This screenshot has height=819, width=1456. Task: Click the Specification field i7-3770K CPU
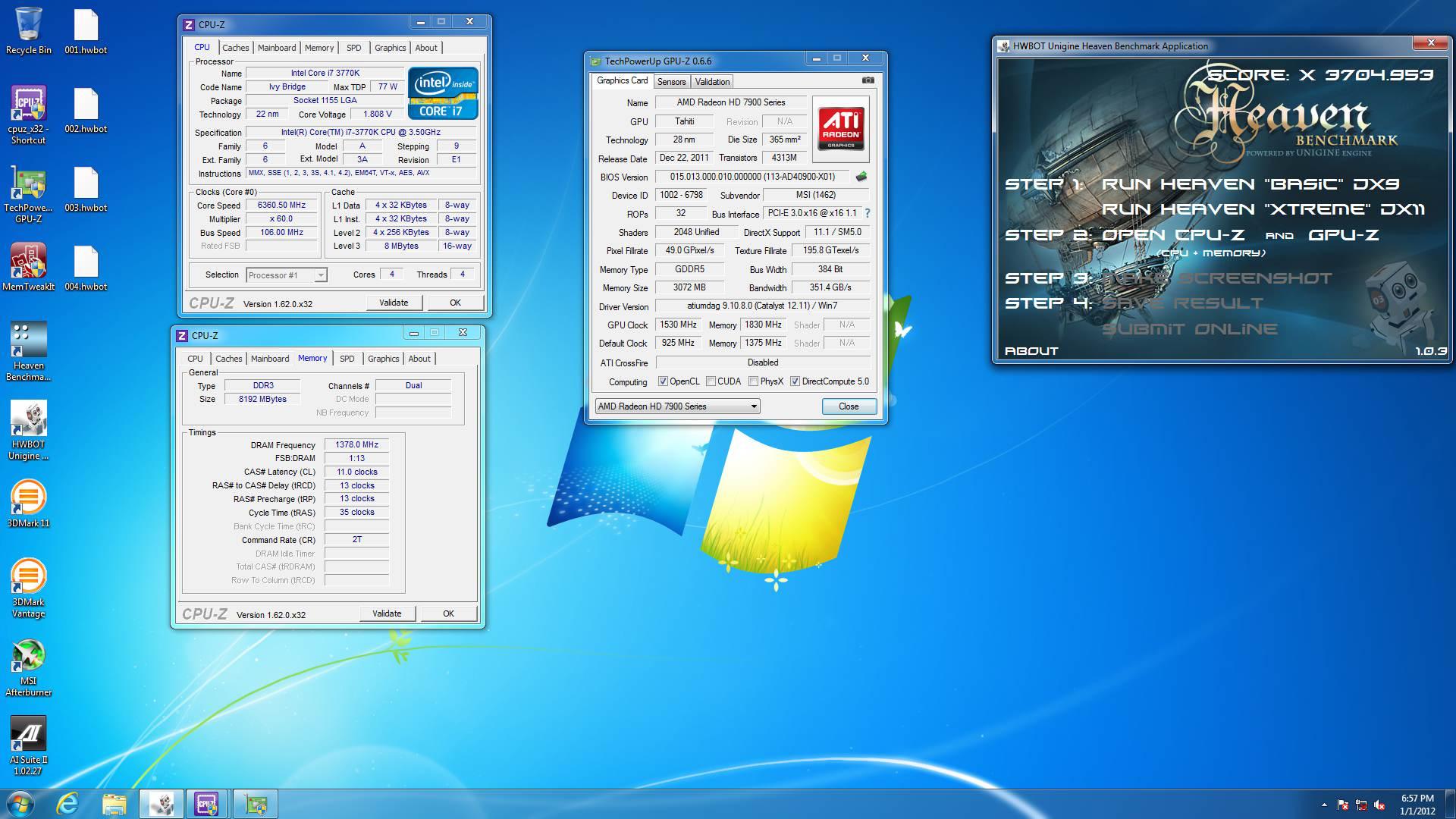[361, 133]
